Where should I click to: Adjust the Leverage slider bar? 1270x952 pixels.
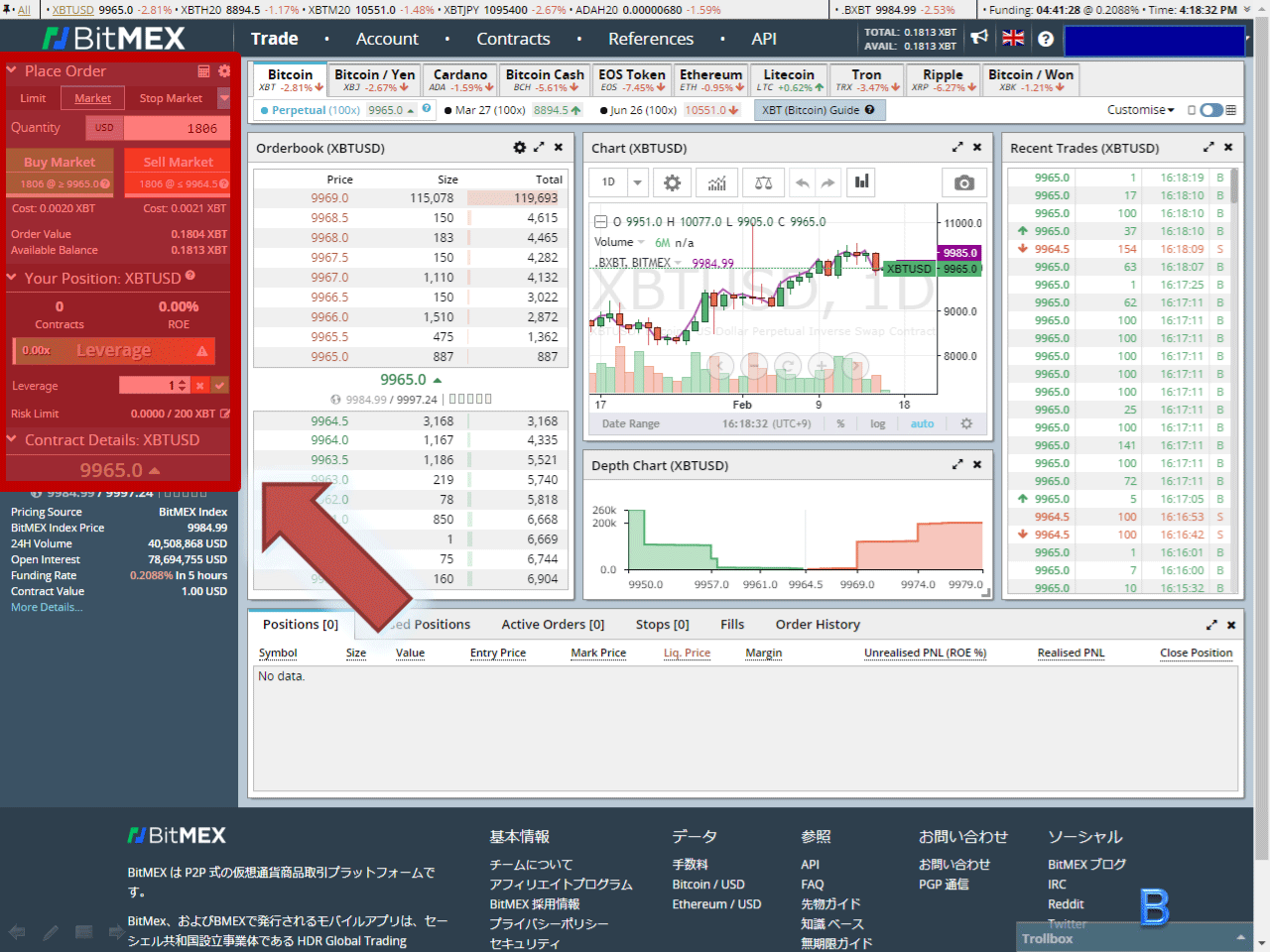click(113, 350)
